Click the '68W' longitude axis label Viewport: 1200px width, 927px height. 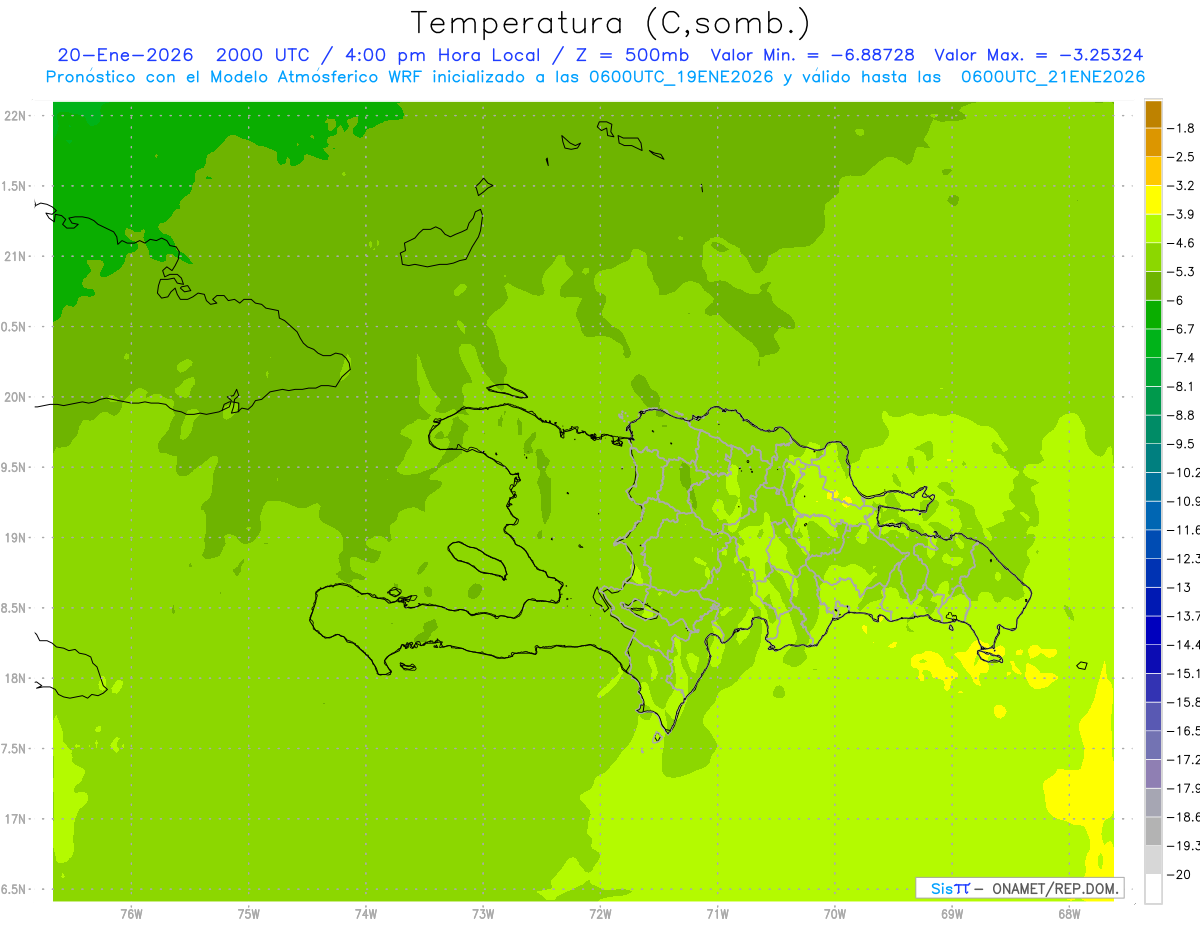(1069, 914)
